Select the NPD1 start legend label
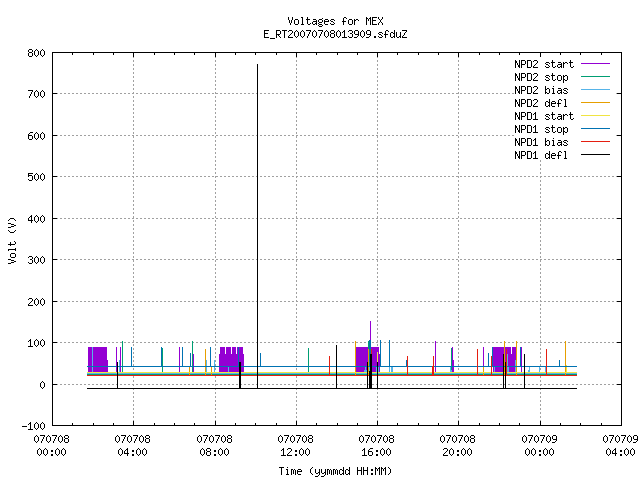This screenshot has height=480, width=640. [x=544, y=116]
